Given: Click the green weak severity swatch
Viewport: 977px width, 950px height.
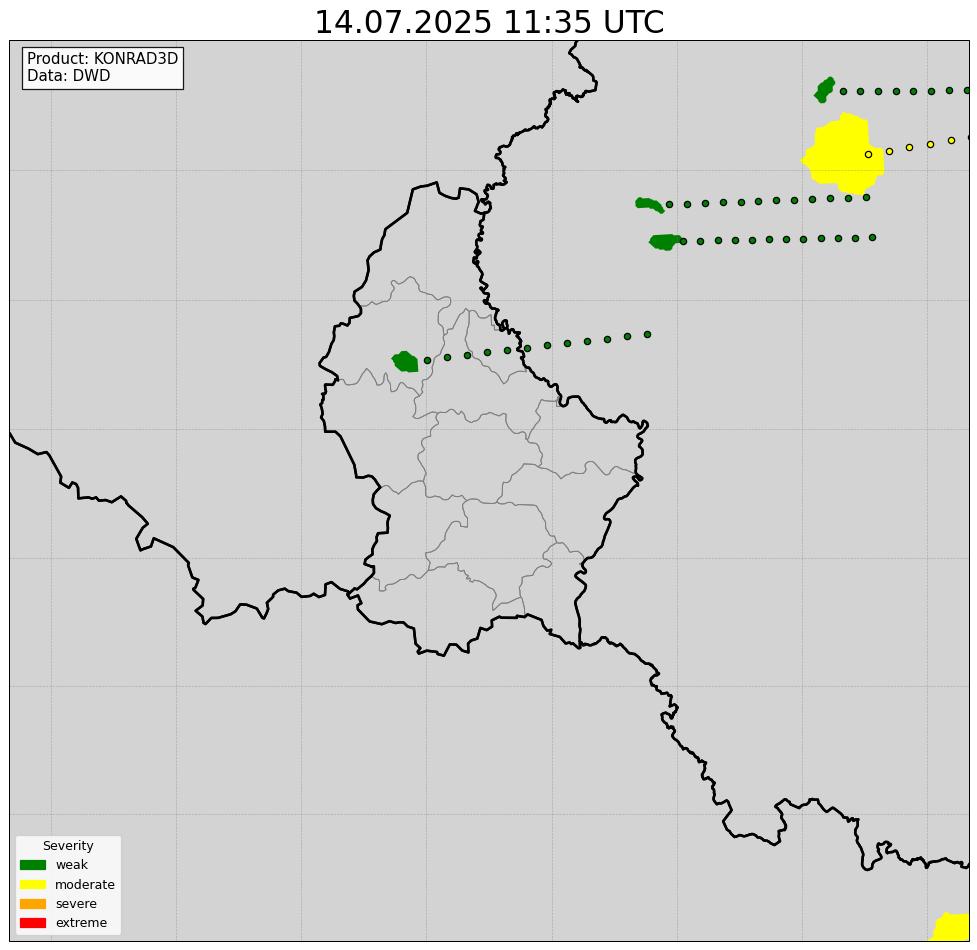Looking at the screenshot, I should pyautogui.click(x=32, y=865).
